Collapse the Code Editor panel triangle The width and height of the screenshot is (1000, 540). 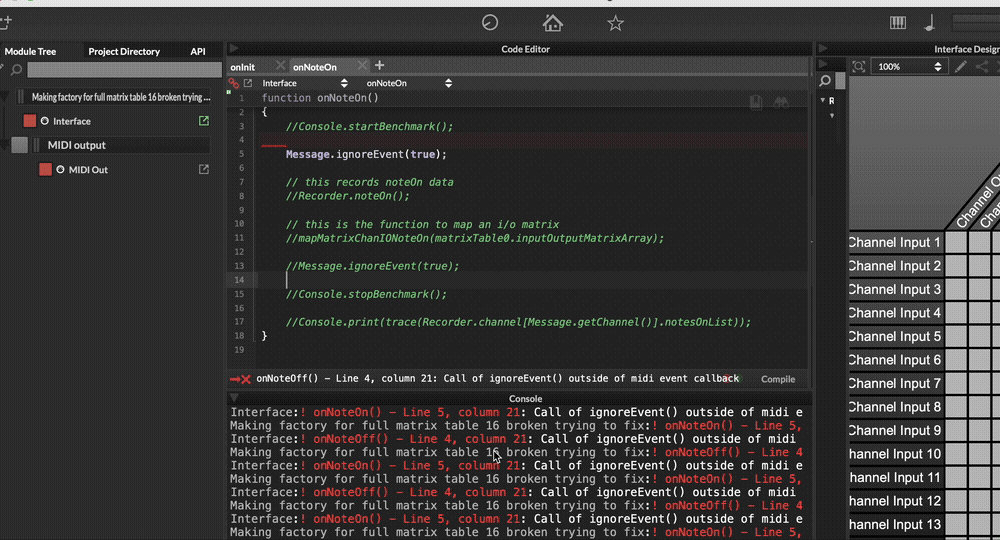pyautogui.click(x=234, y=48)
